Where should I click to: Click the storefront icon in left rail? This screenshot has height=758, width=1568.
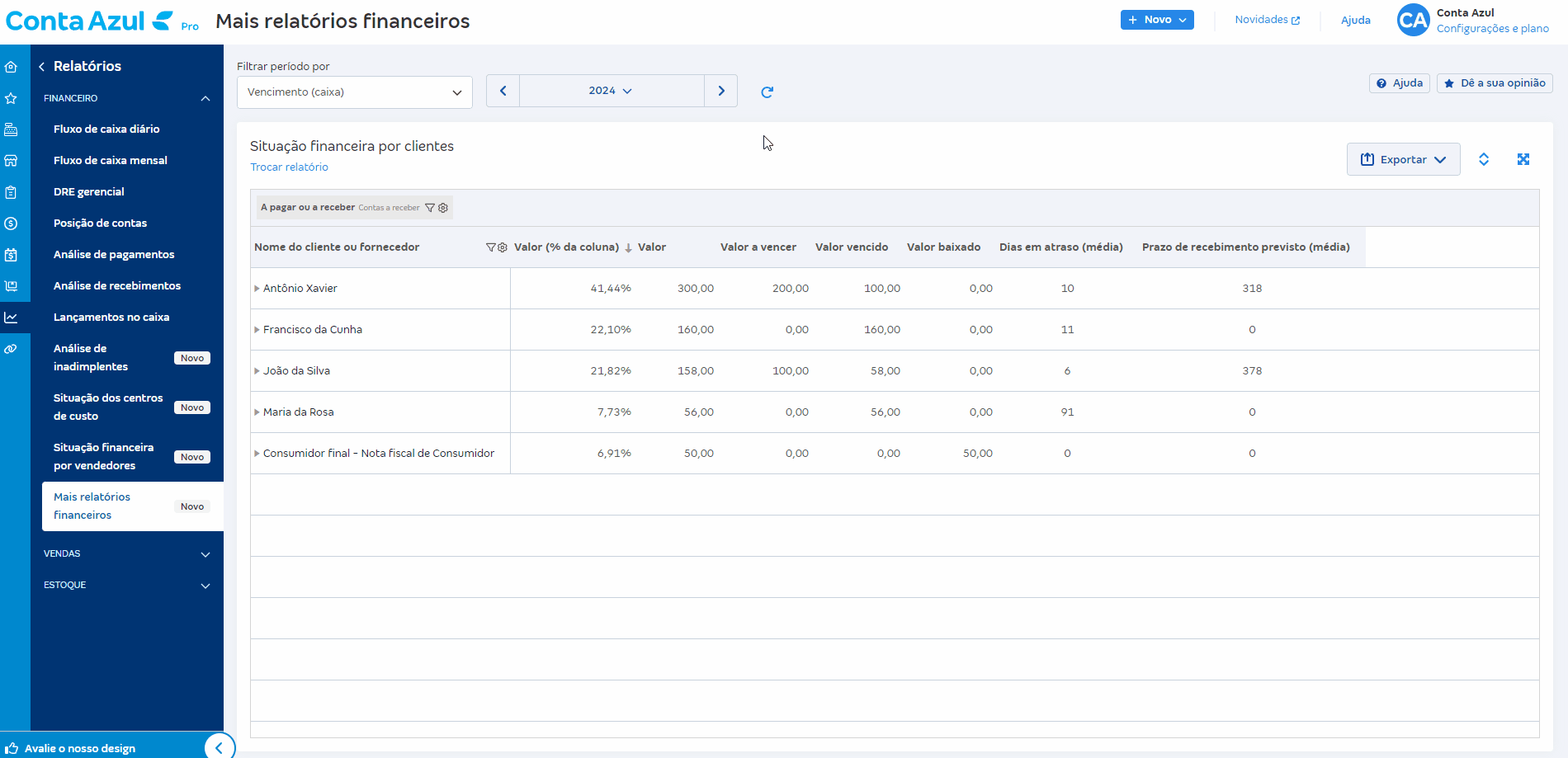[x=11, y=161]
